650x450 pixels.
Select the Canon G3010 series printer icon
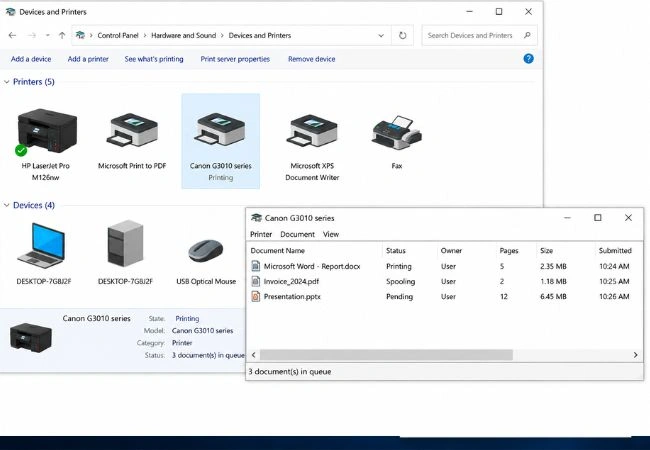[220, 129]
